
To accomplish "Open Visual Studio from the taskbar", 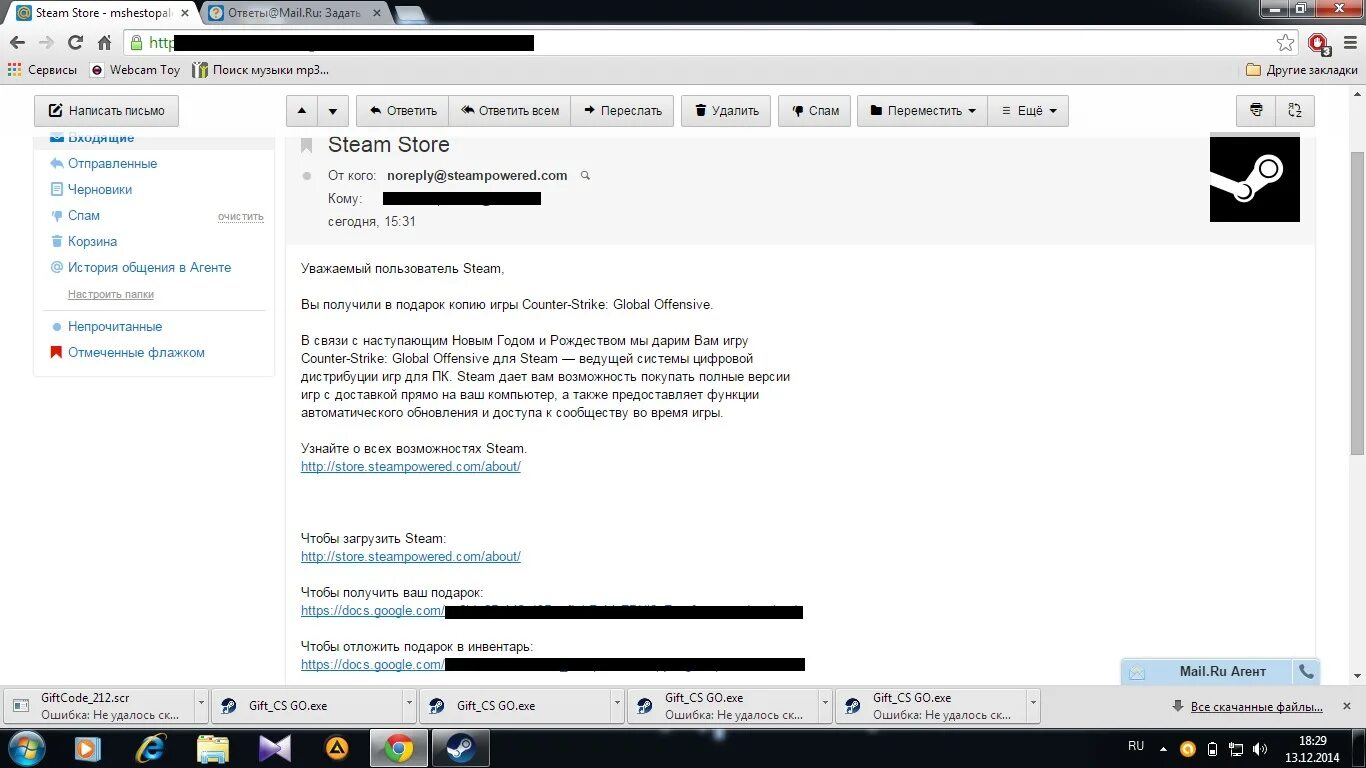I will [275, 748].
